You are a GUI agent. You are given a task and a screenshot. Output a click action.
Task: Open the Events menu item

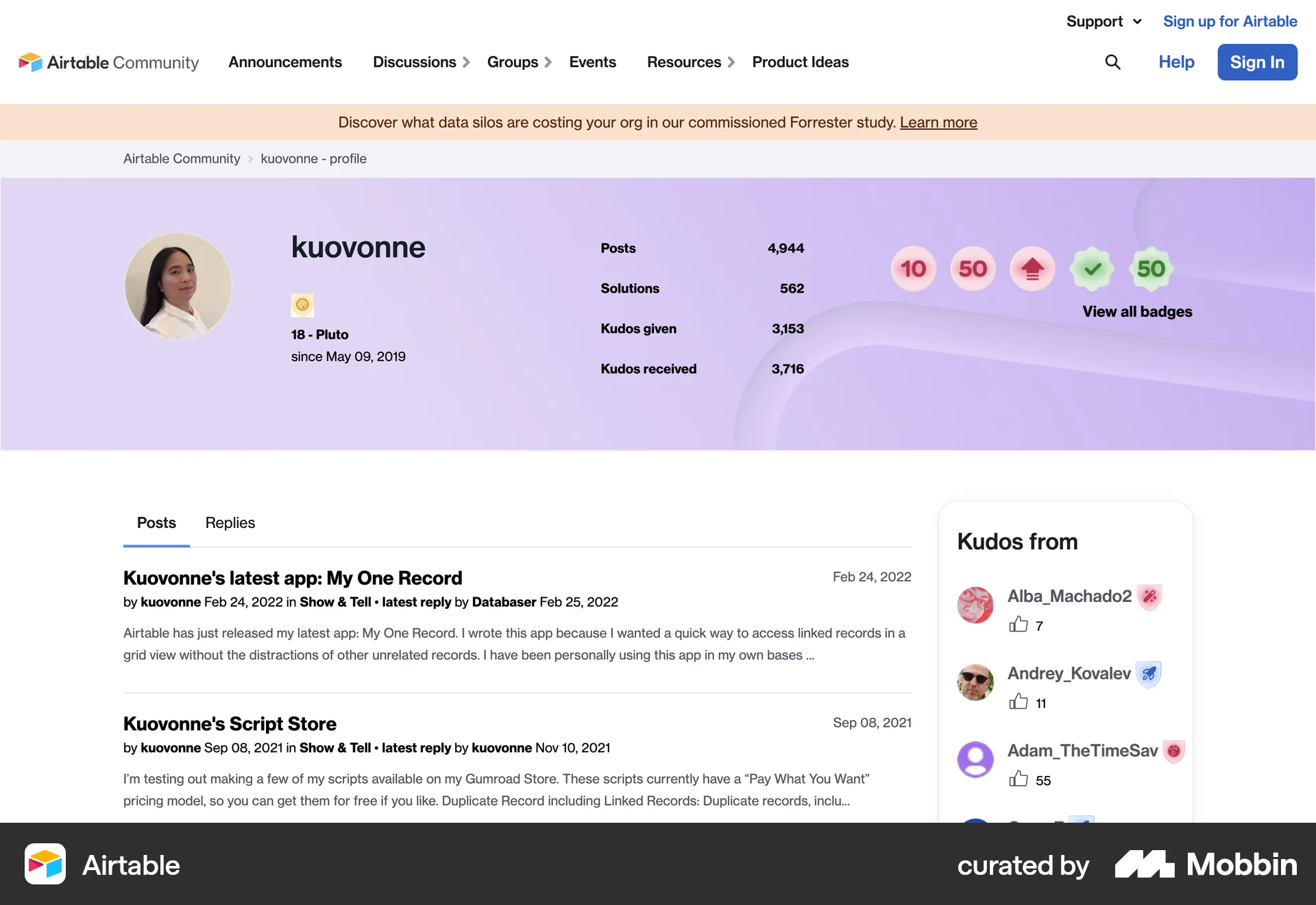pos(592,62)
